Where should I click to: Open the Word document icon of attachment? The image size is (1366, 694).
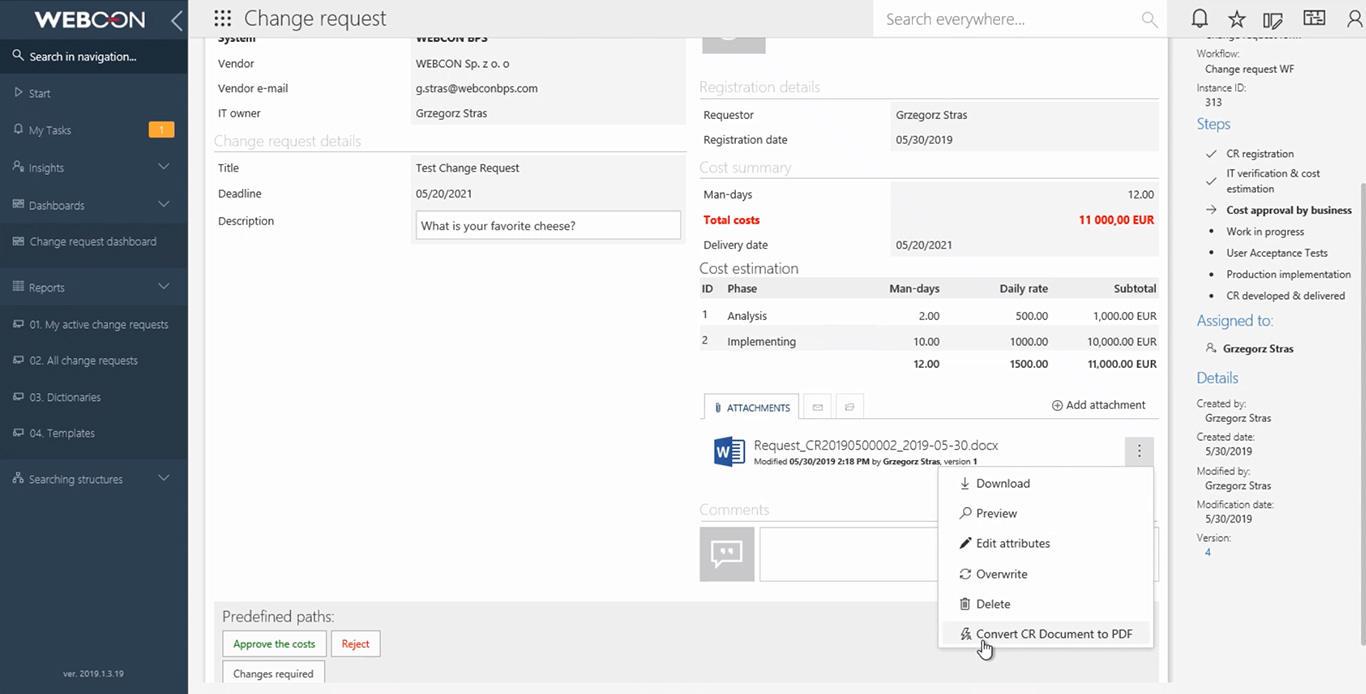tap(729, 452)
